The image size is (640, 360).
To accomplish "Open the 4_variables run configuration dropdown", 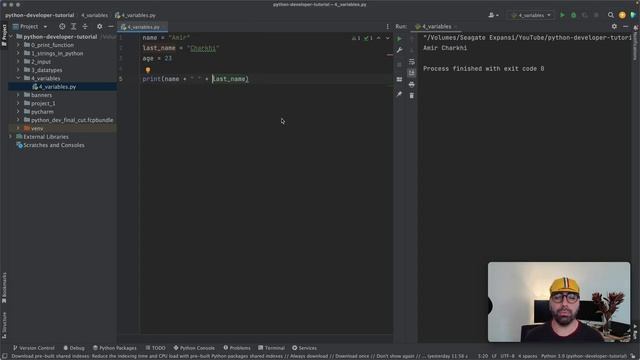I will click(531, 15).
